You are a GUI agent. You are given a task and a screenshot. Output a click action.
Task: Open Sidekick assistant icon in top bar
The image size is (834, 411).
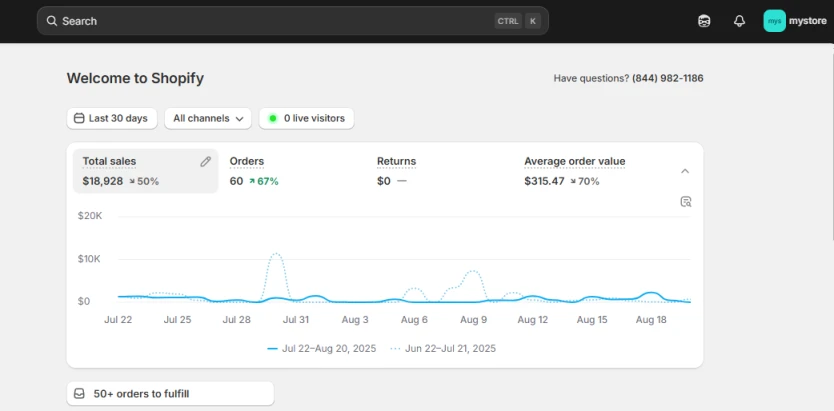[704, 21]
